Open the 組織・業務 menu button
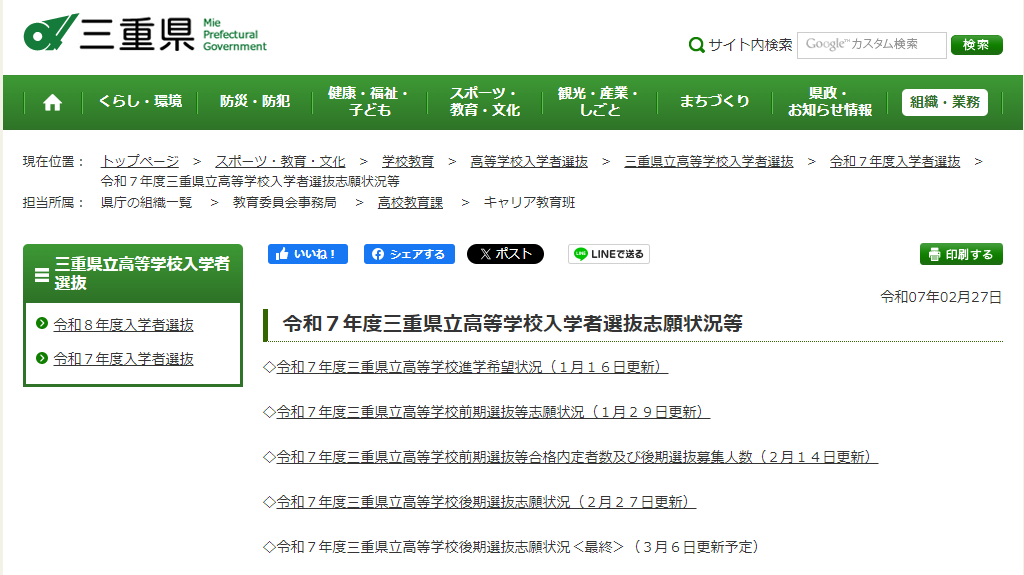Image resolution: width=1024 pixels, height=575 pixels. tap(944, 102)
